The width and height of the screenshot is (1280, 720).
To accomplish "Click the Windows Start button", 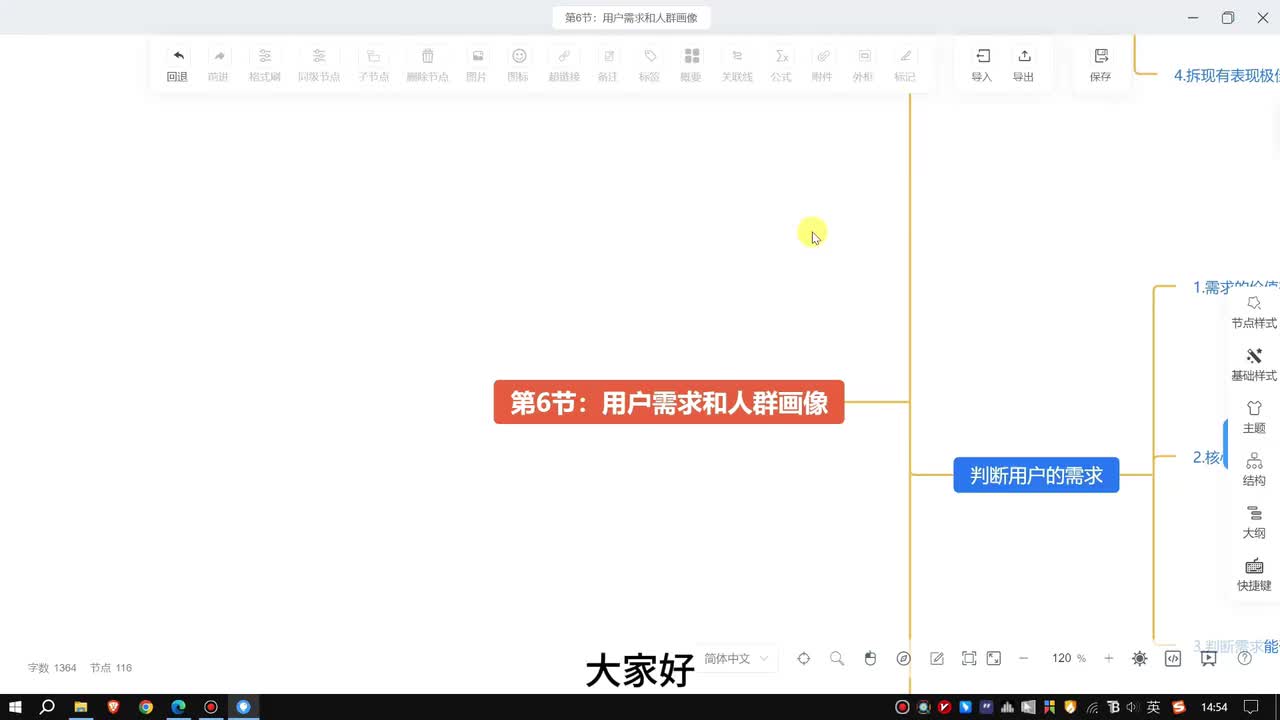I will coord(16,707).
